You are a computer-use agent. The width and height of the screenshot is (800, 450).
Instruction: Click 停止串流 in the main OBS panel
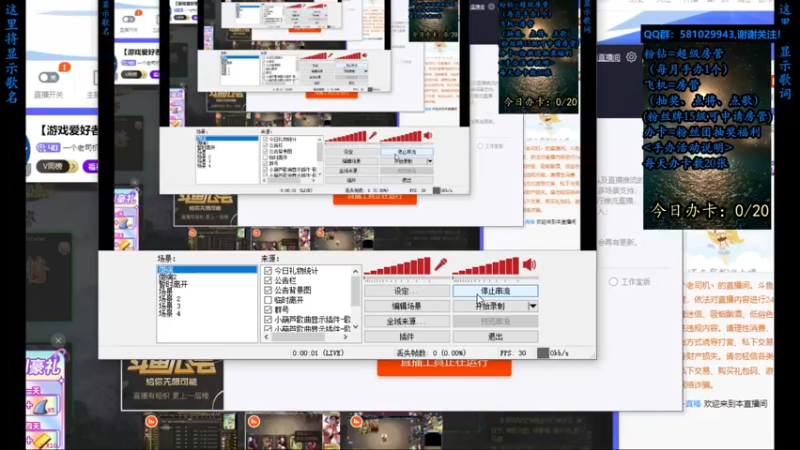point(495,291)
